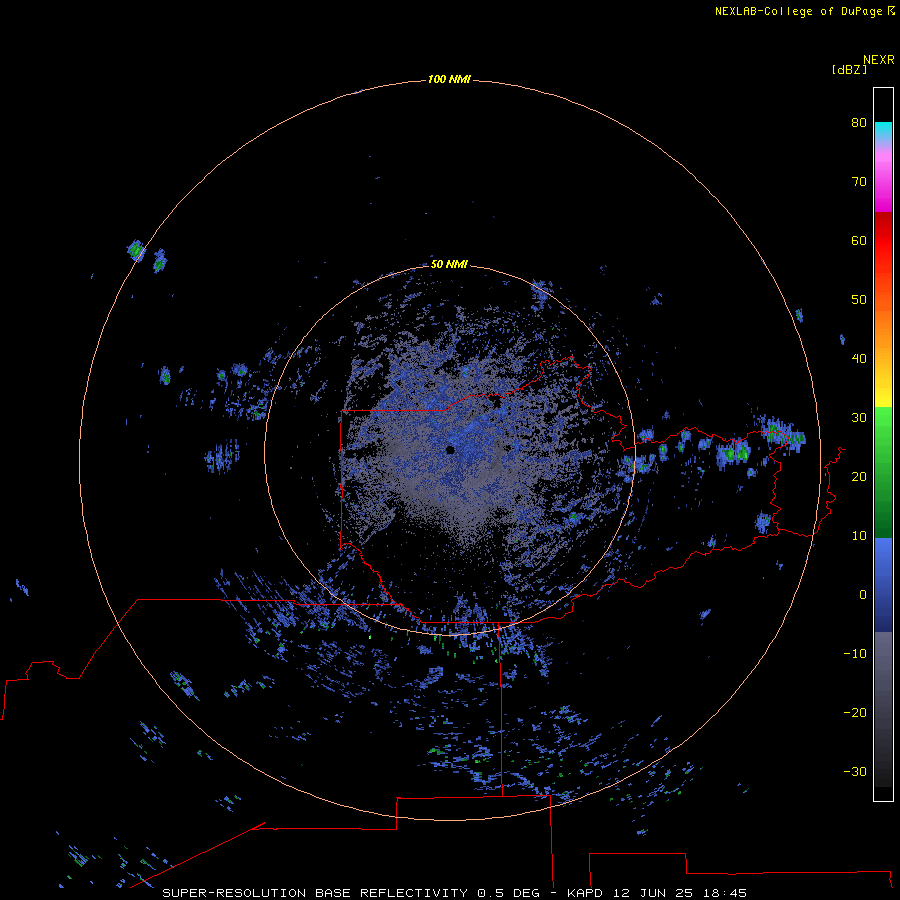
Task: Click the green band of the color scale
Action: (883, 472)
